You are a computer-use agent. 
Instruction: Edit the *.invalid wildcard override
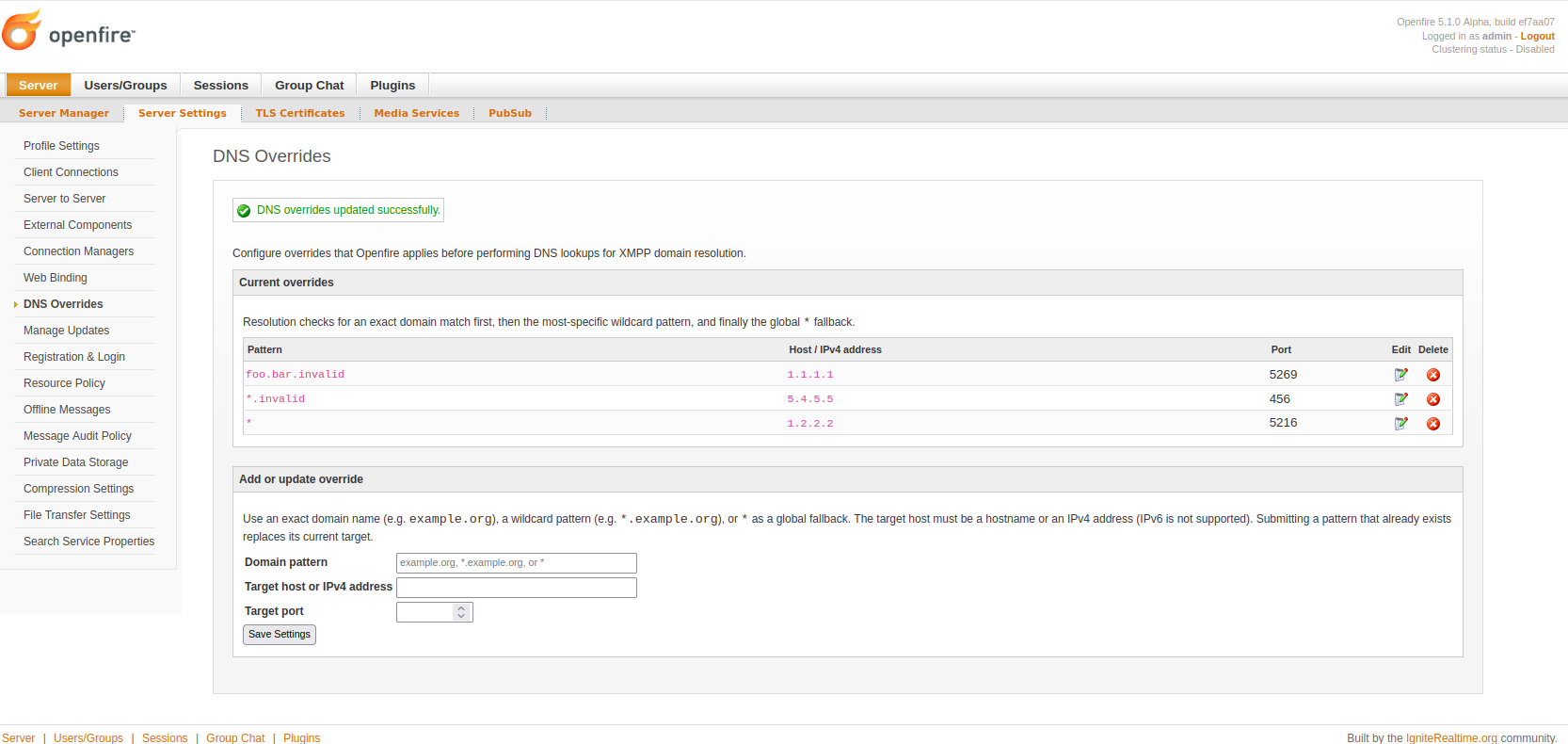click(x=1400, y=399)
